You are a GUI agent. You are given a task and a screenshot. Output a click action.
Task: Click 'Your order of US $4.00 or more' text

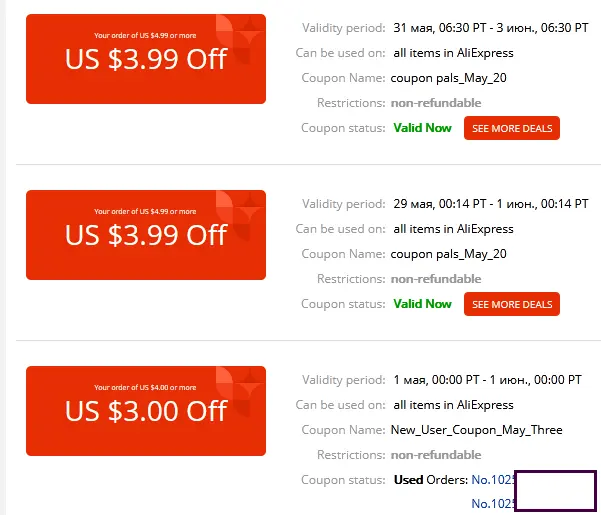point(145,387)
